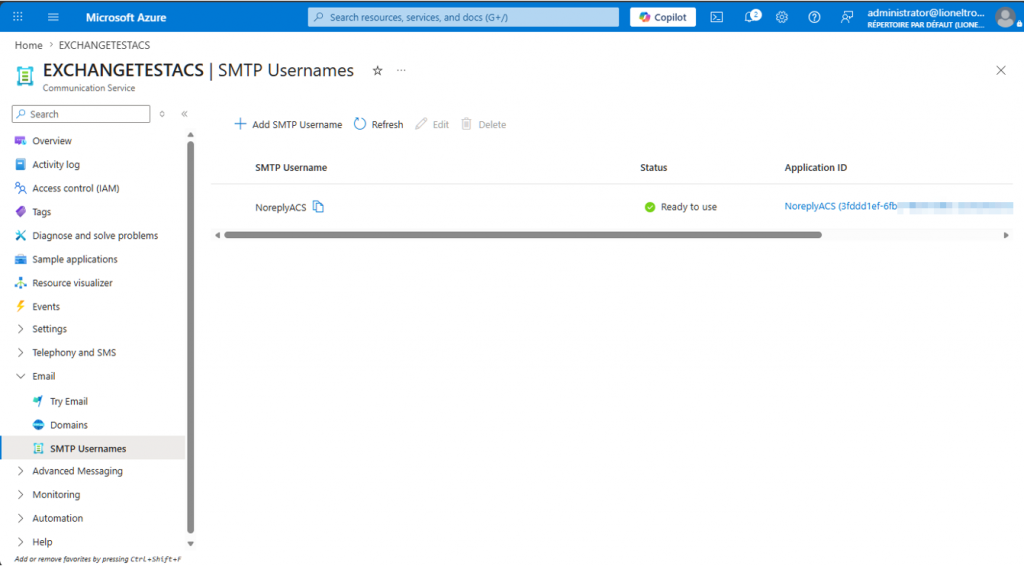Open the hamburger portal menu
The image size is (1024, 566).
54,17
